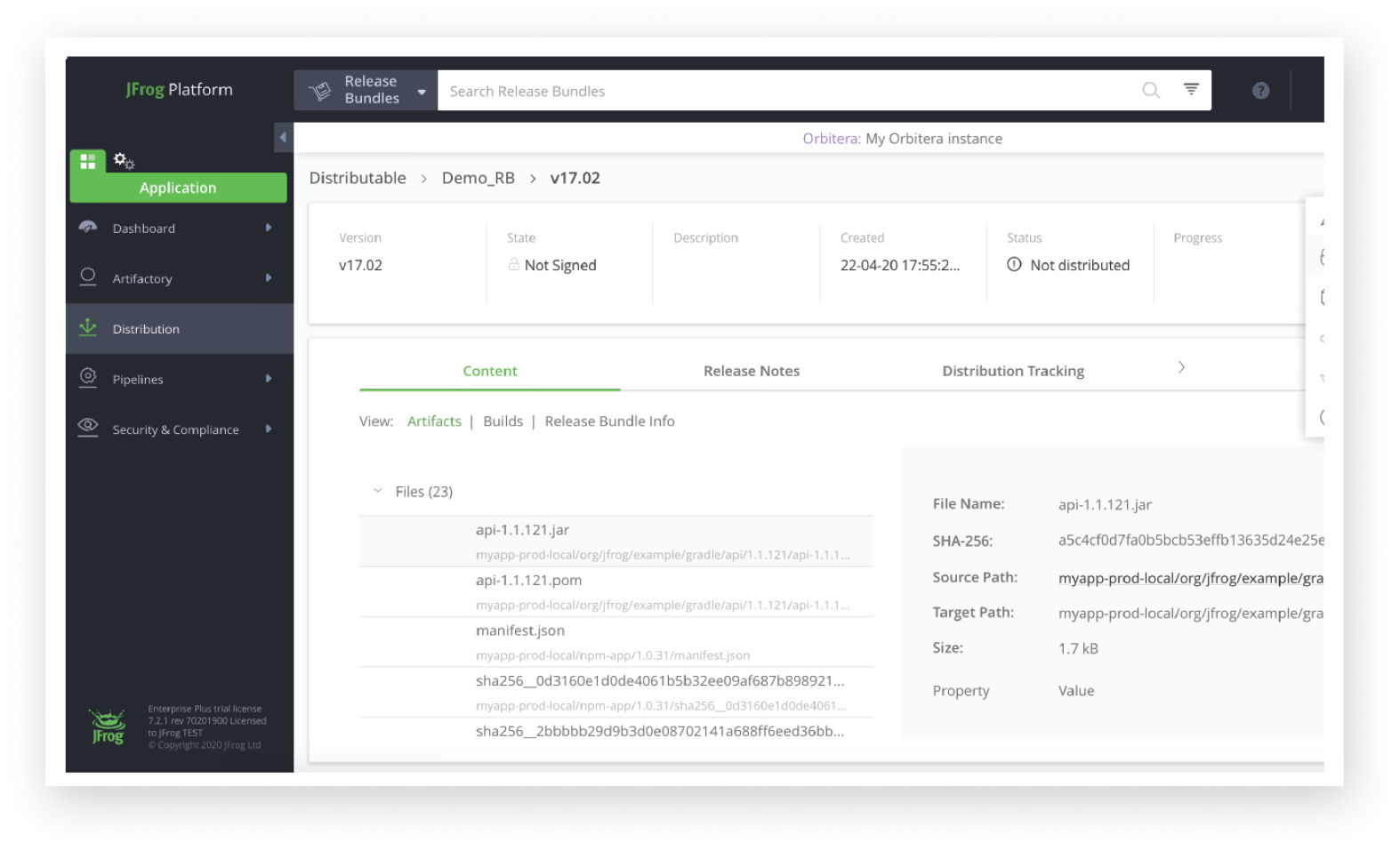The width and height of the screenshot is (1400, 851).
Task: Expand the Artifactory submenu arrow
Action: pos(268,277)
